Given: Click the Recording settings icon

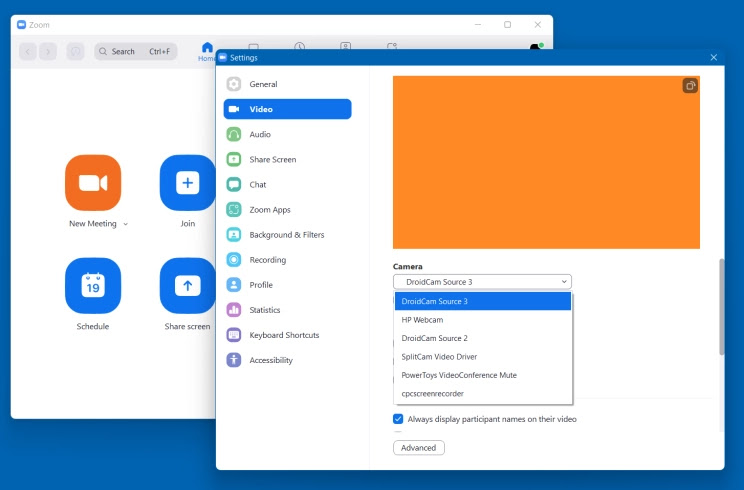Looking at the screenshot, I should [x=233, y=260].
